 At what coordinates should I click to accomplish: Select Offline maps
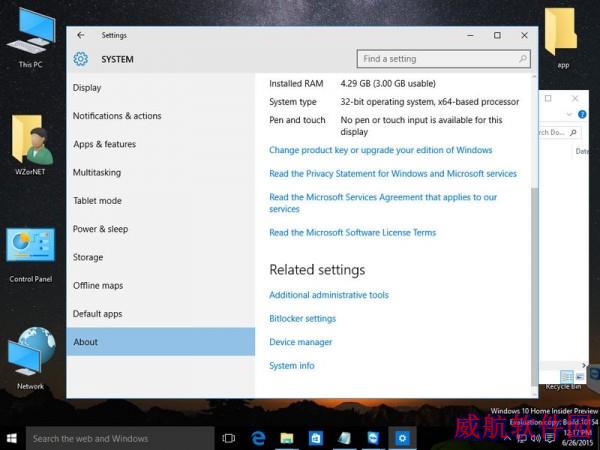161,286
